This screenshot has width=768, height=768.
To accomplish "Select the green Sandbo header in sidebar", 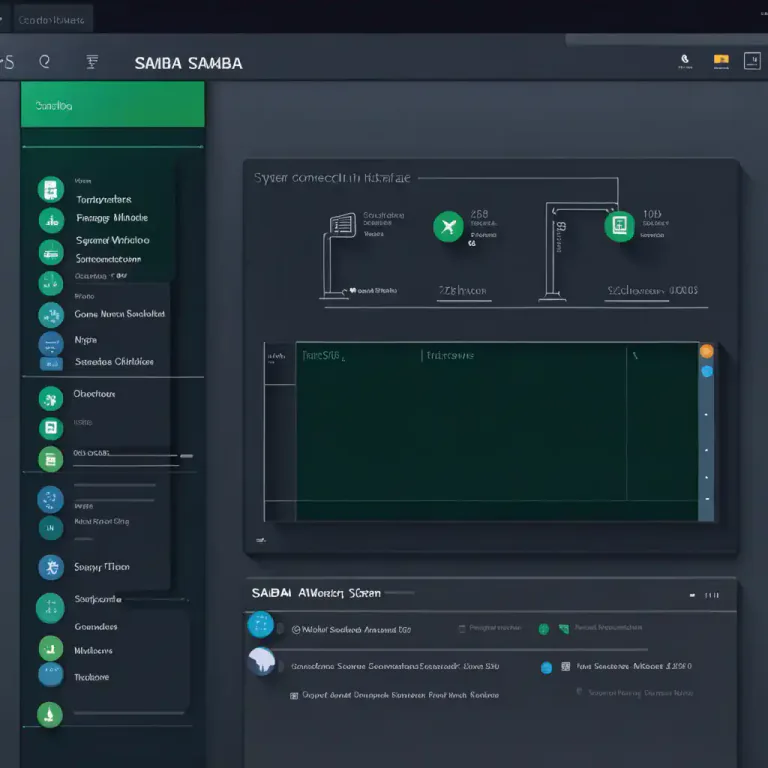I will (x=113, y=104).
